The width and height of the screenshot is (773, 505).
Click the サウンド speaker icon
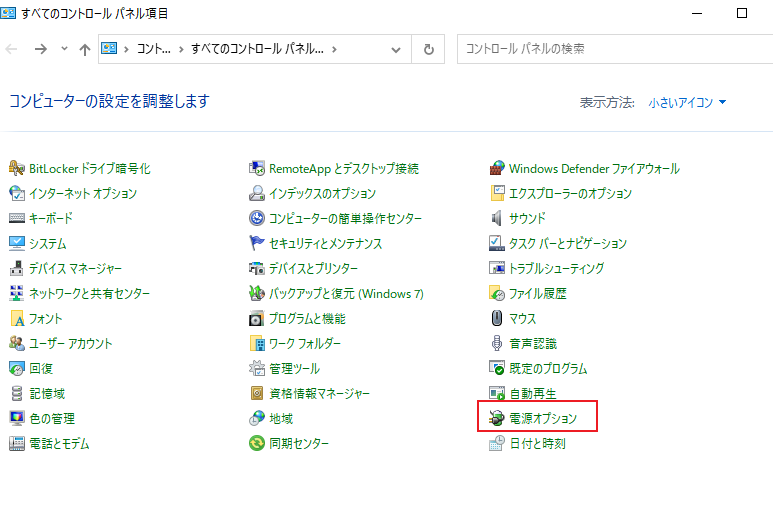(497, 218)
